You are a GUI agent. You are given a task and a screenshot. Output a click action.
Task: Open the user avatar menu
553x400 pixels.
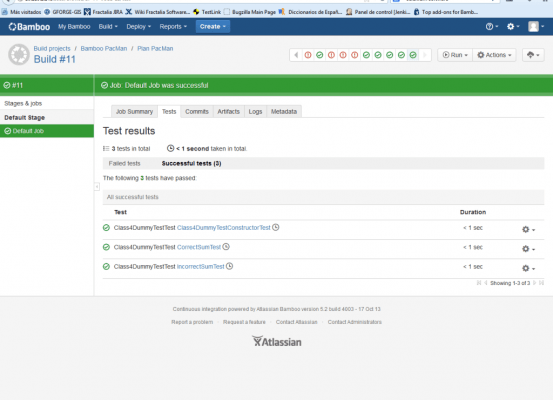[536, 26]
